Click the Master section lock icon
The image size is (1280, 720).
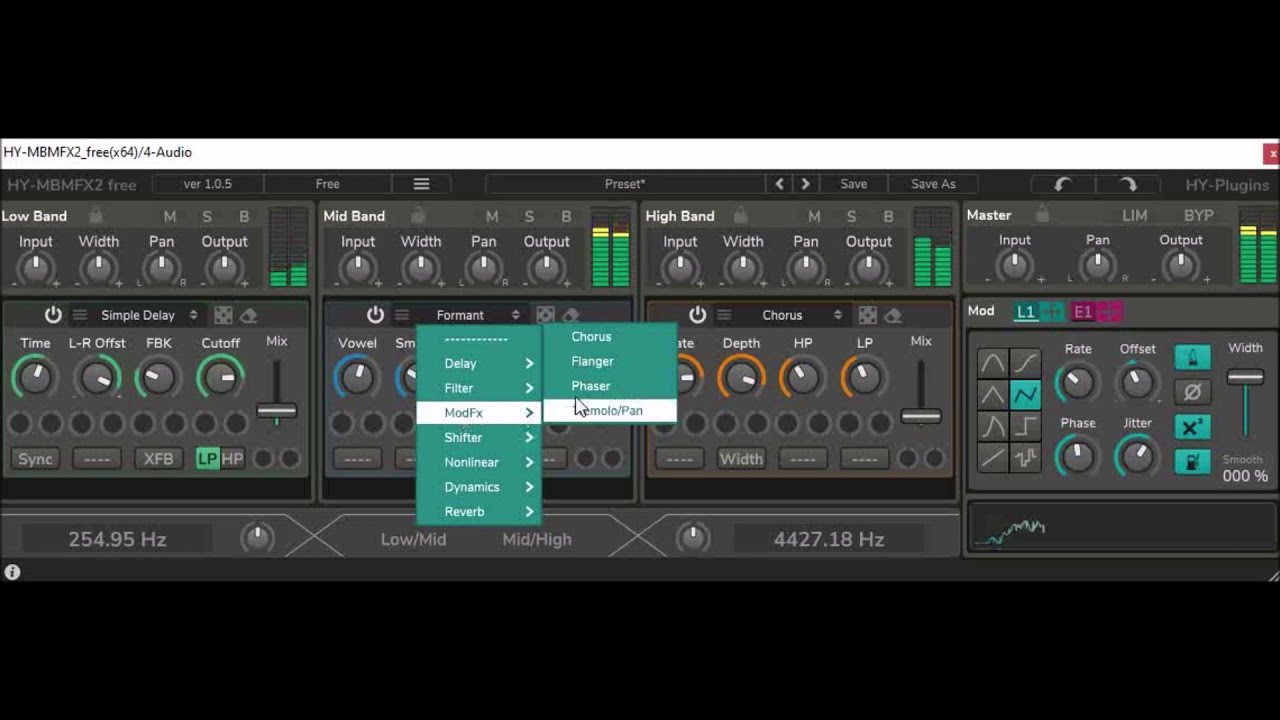[1042, 214]
